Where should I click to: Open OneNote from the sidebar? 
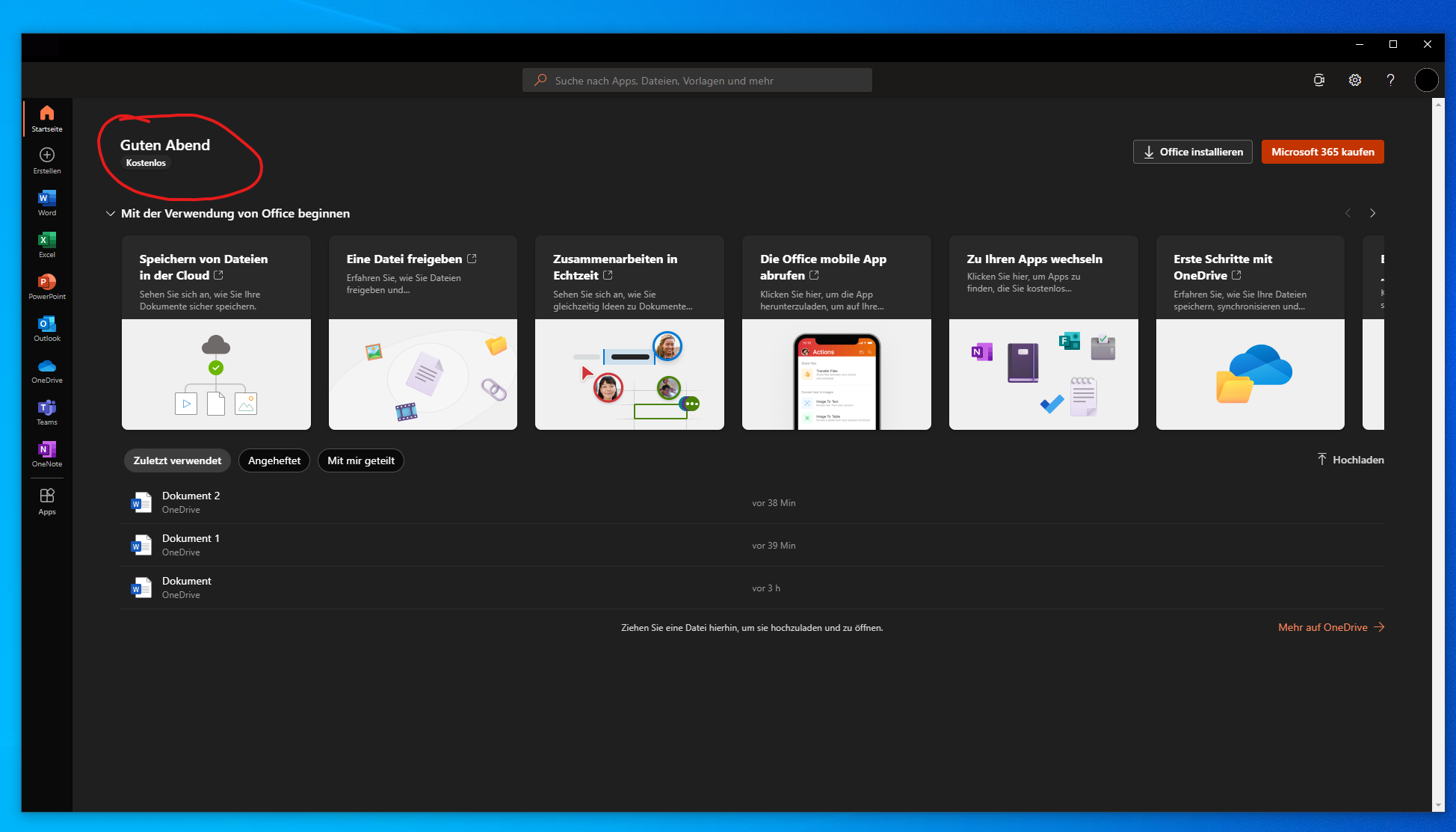click(x=46, y=453)
